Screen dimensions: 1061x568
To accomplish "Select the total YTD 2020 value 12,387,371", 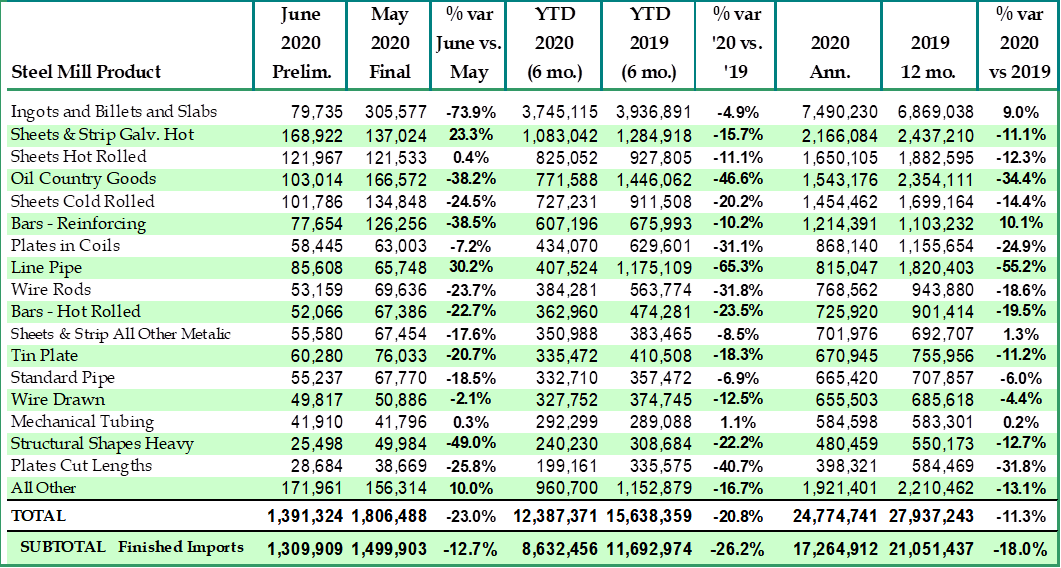I will coord(555,516).
